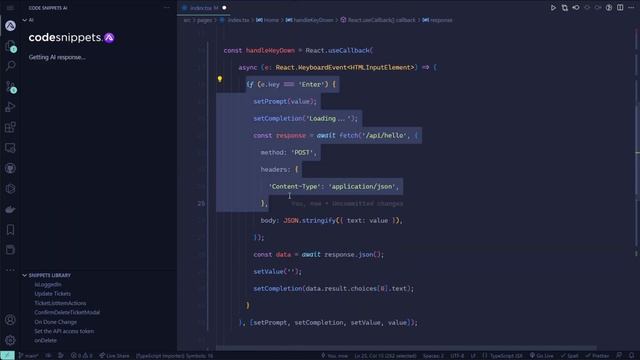Open the onDelete snippet

[x=45, y=340]
